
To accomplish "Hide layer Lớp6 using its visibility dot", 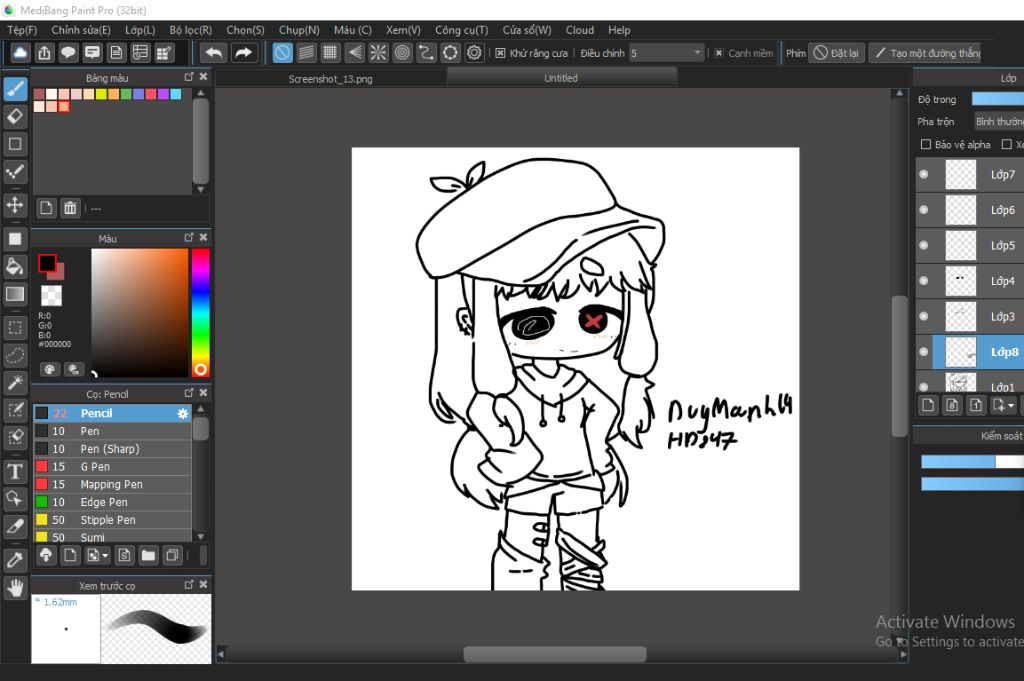I will pyautogui.click(x=923, y=210).
